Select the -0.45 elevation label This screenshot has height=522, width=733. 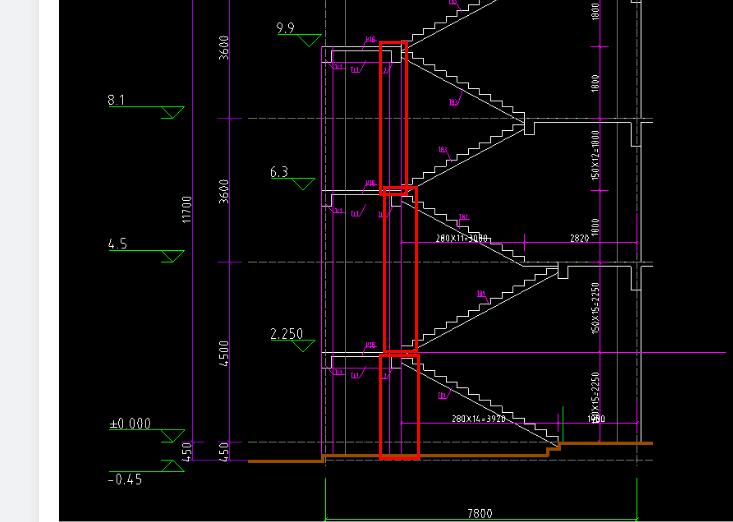point(125,480)
